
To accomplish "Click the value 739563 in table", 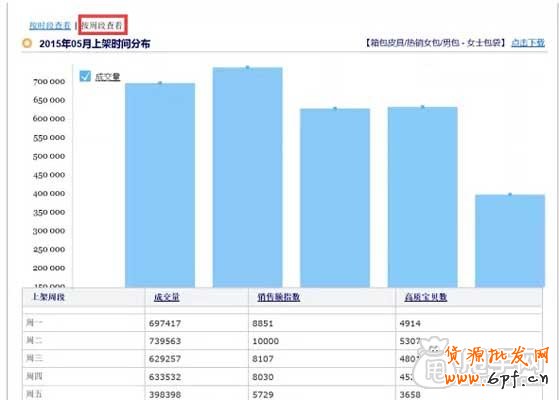I will tap(165, 341).
